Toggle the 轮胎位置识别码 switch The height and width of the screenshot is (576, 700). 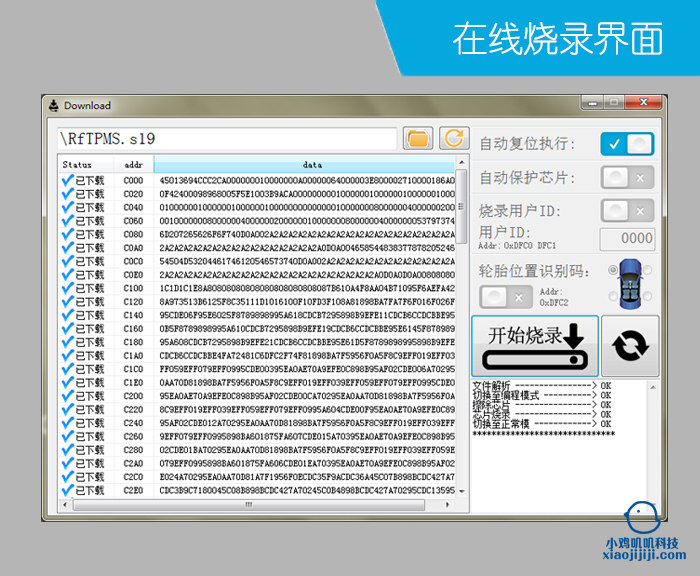[x=506, y=297]
